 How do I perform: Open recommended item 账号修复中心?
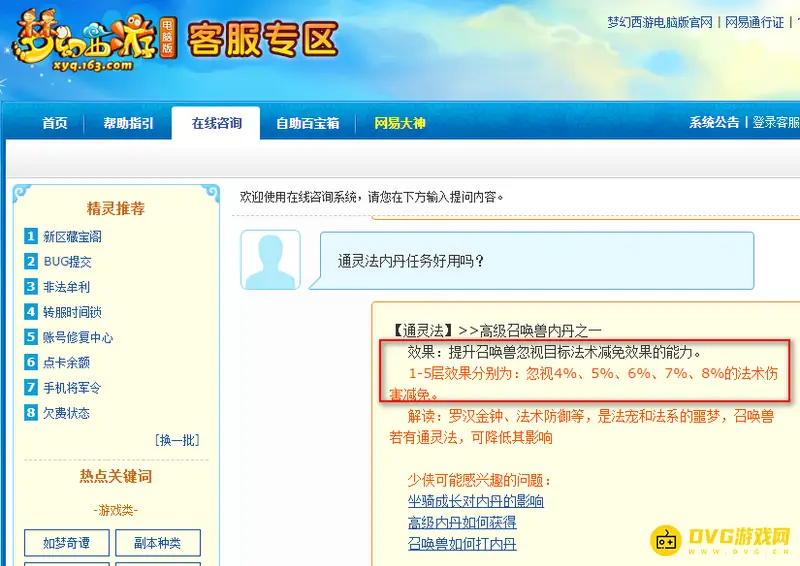click(78, 337)
